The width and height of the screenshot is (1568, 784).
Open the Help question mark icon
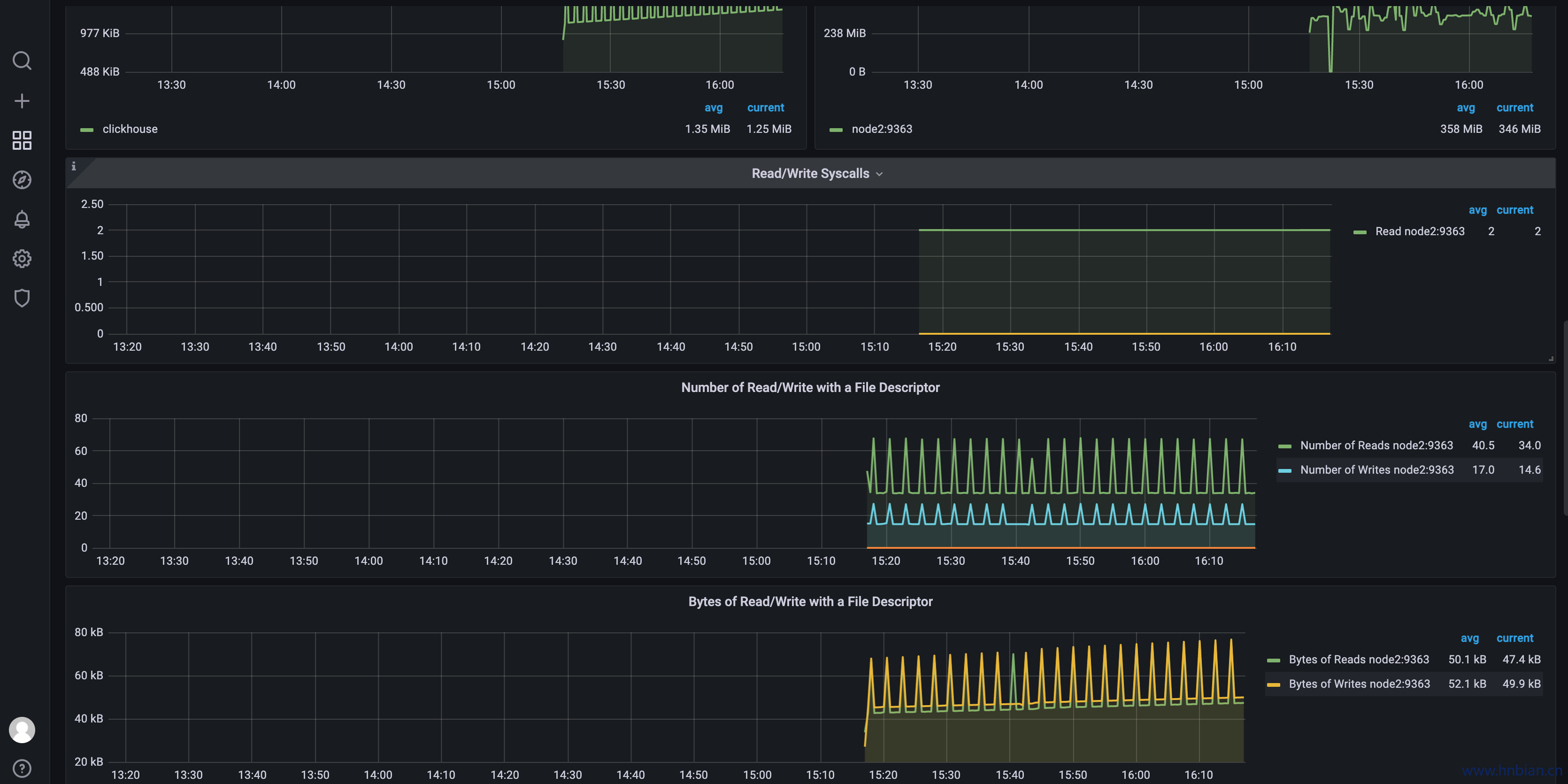[x=22, y=768]
